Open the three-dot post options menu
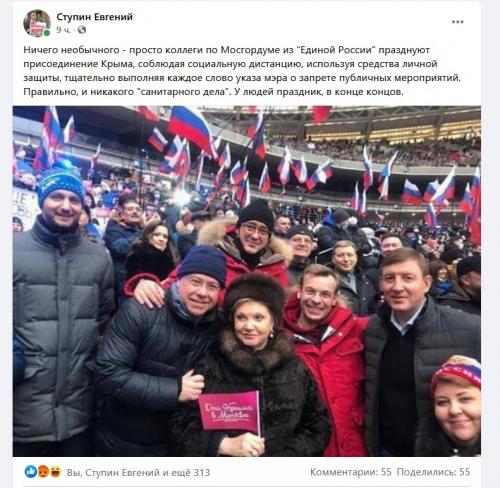Image resolution: width=500 pixels, height=488 pixels. (458, 22)
